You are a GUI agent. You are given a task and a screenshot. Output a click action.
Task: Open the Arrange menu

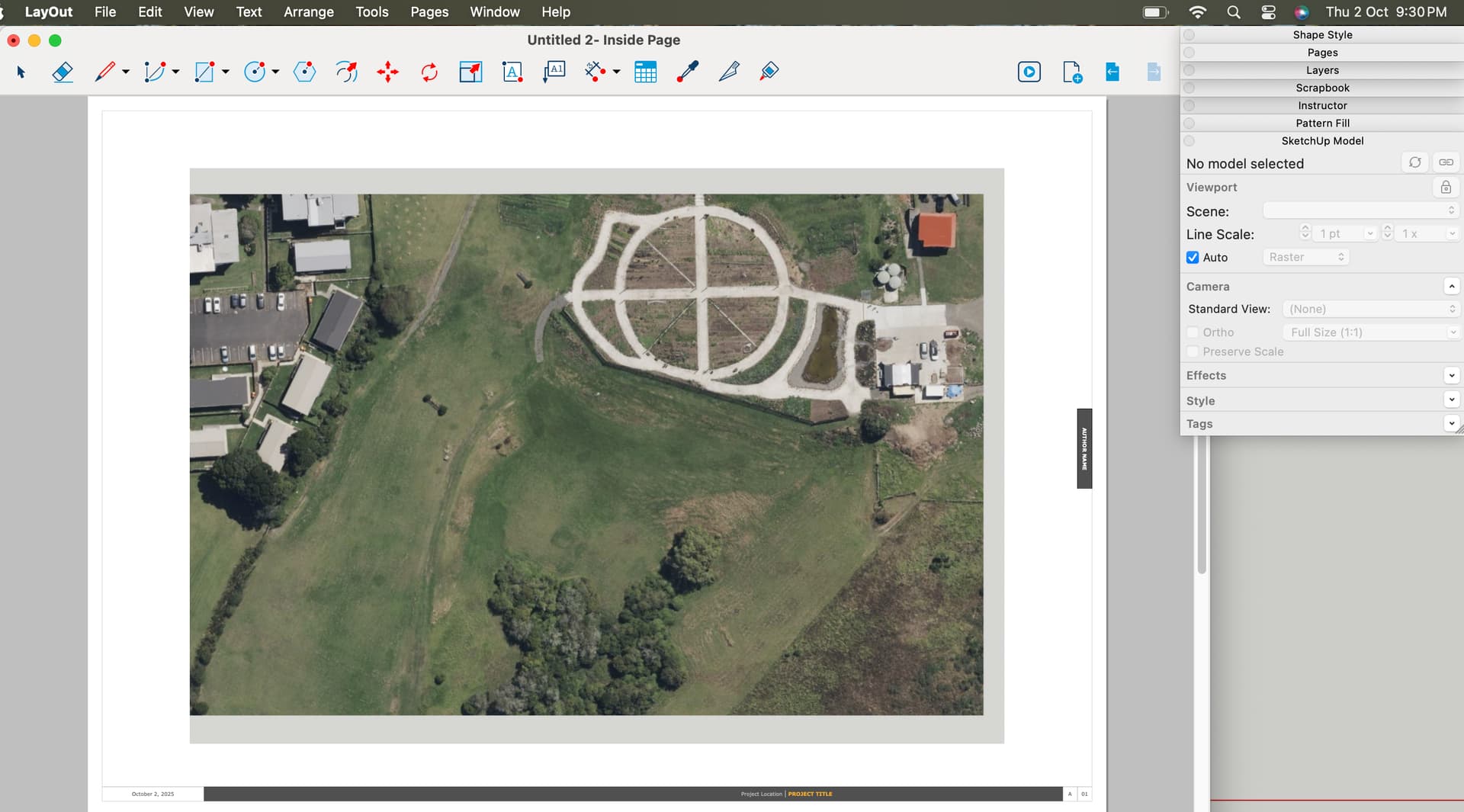[x=309, y=11]
